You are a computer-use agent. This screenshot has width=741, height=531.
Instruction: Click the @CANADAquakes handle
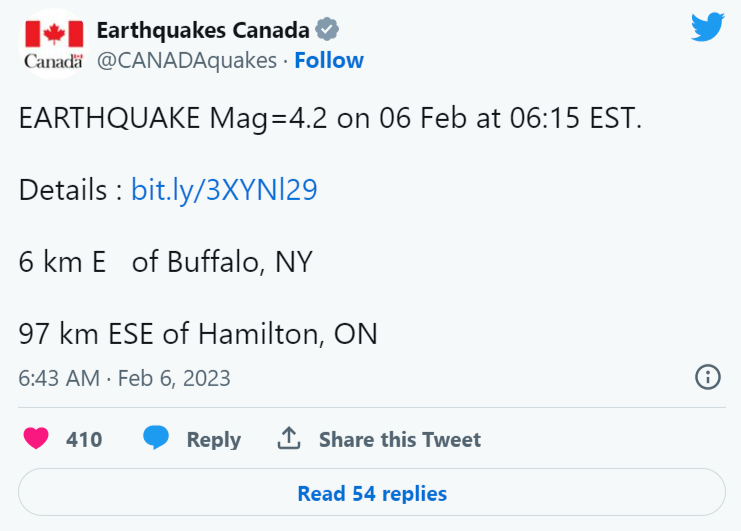[187, 61]
